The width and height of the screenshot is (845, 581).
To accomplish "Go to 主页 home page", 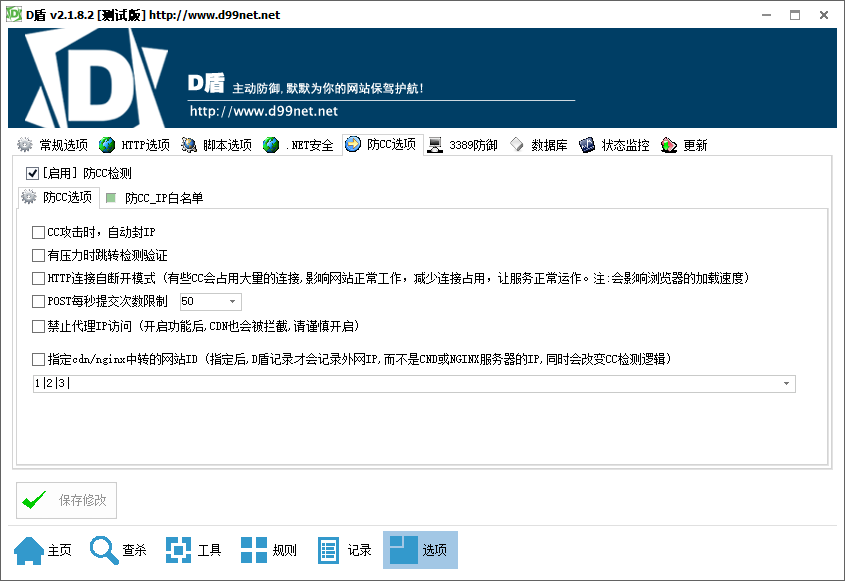I will [x=43, y=550].
